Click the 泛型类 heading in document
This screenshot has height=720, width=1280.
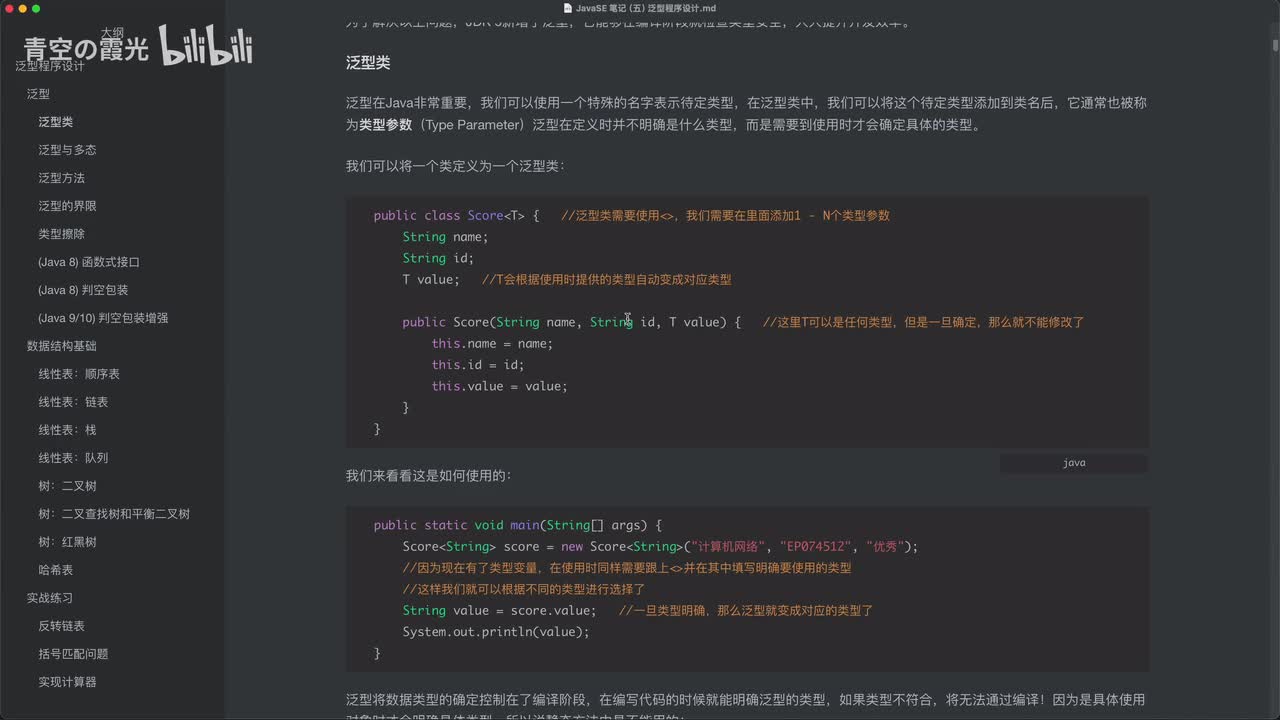368,62
